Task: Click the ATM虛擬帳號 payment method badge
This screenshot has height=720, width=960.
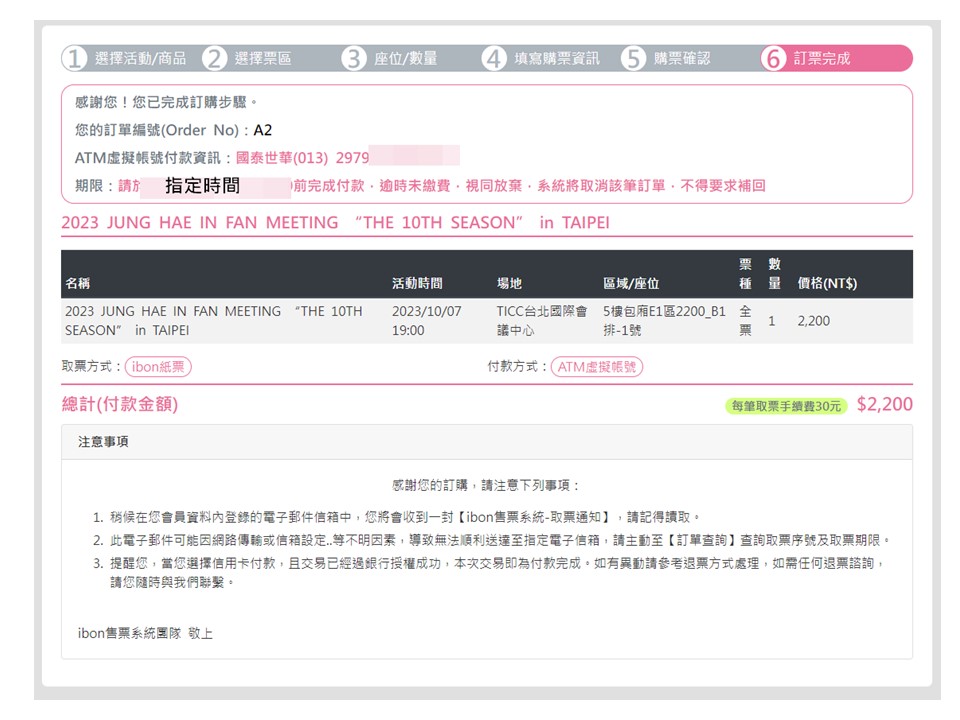Action: click(597, 367)
